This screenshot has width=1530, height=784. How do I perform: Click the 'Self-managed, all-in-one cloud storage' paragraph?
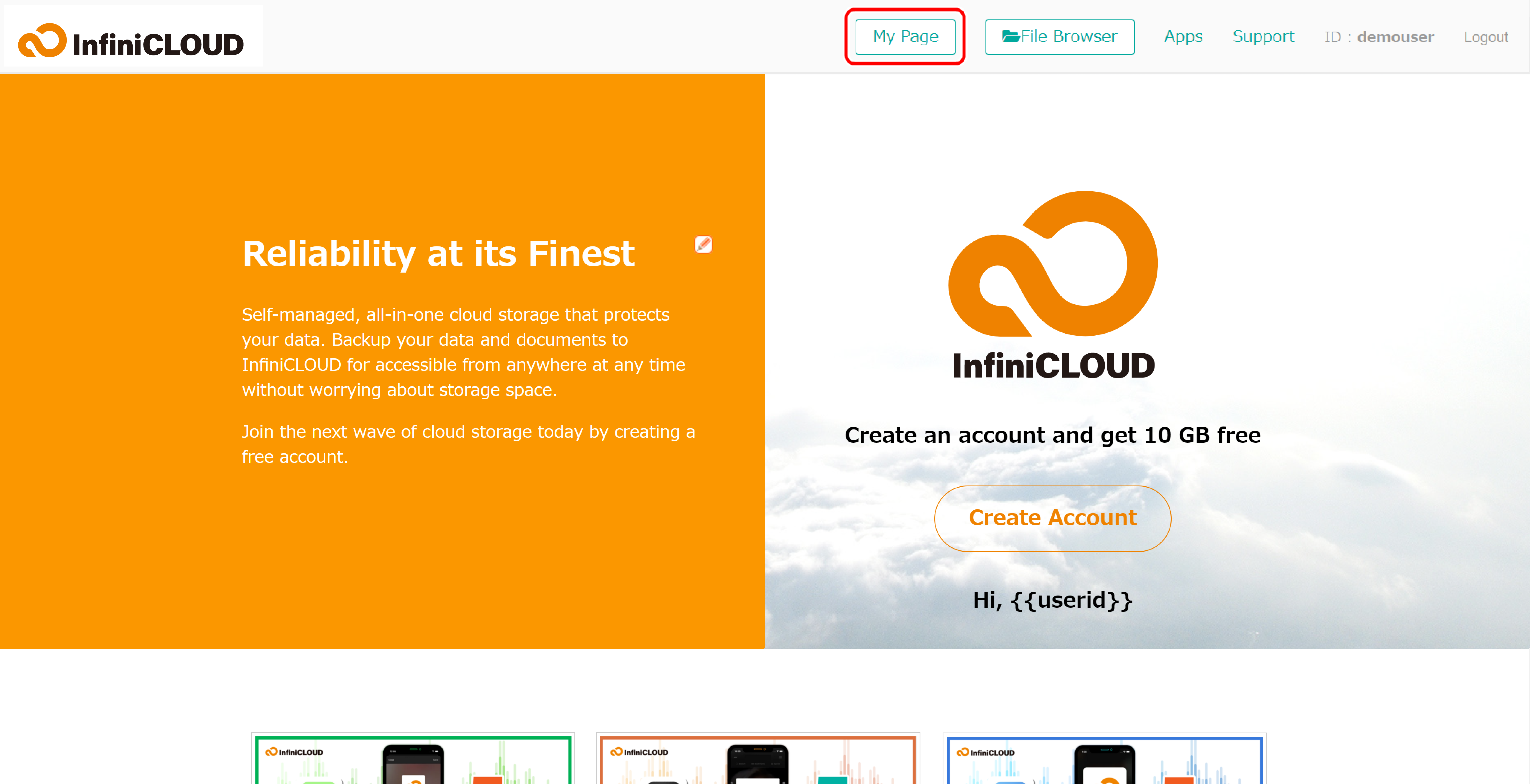(x=463, y=352)
